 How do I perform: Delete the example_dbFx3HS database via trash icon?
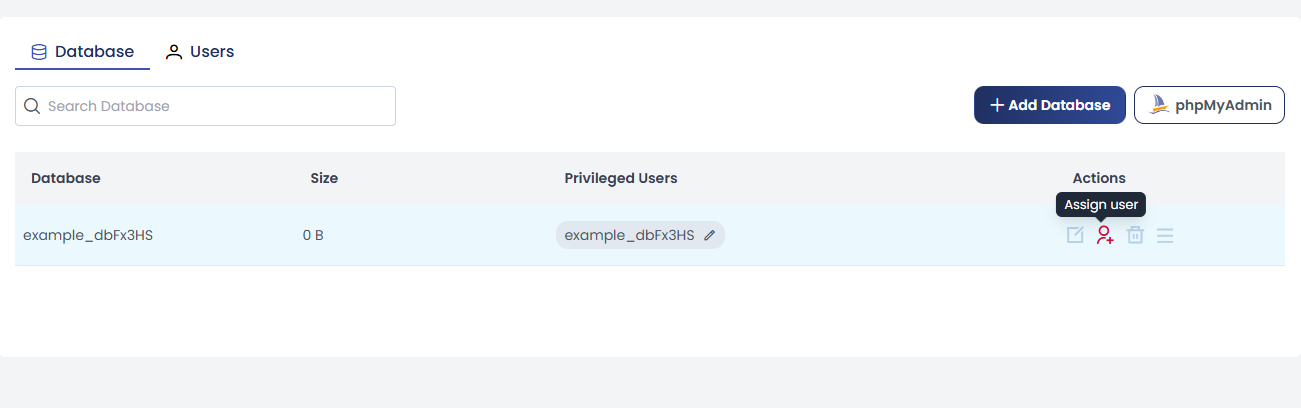tap(1135, 236)
